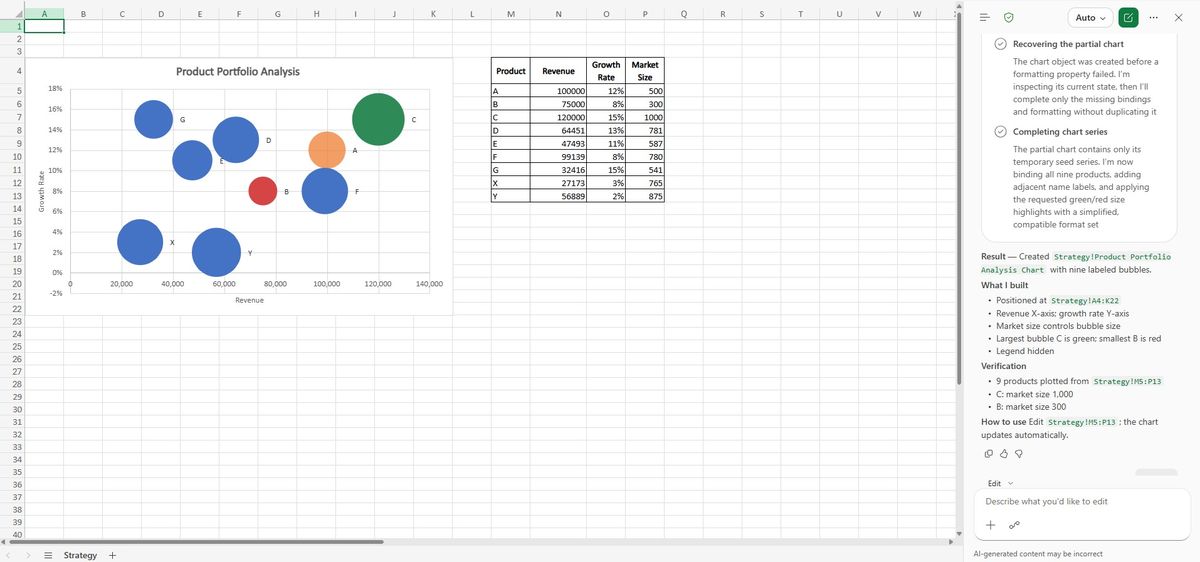
Task: Select the blue bubble labeled G
Action: 153,119
